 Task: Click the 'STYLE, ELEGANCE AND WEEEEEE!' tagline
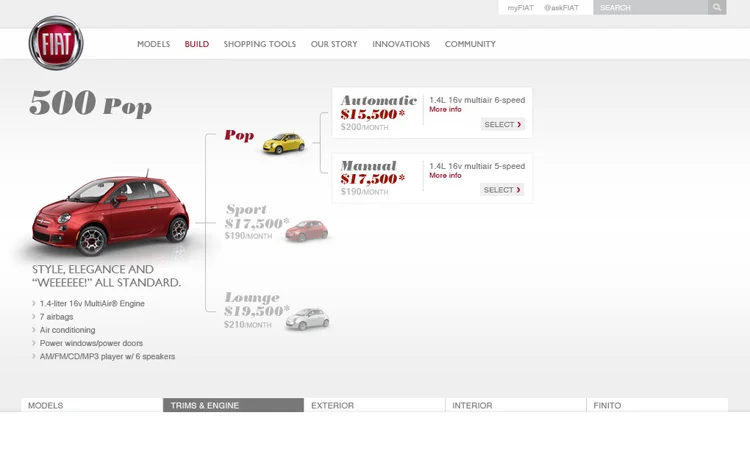click(106, 276)
